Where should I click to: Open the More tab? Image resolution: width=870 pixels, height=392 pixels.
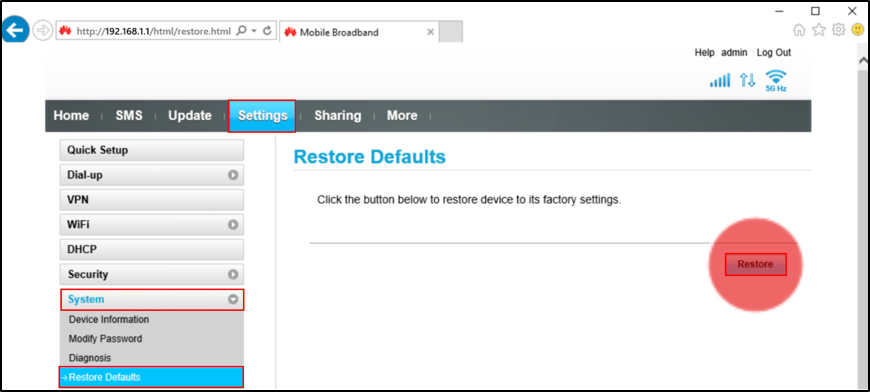point(402,116)
